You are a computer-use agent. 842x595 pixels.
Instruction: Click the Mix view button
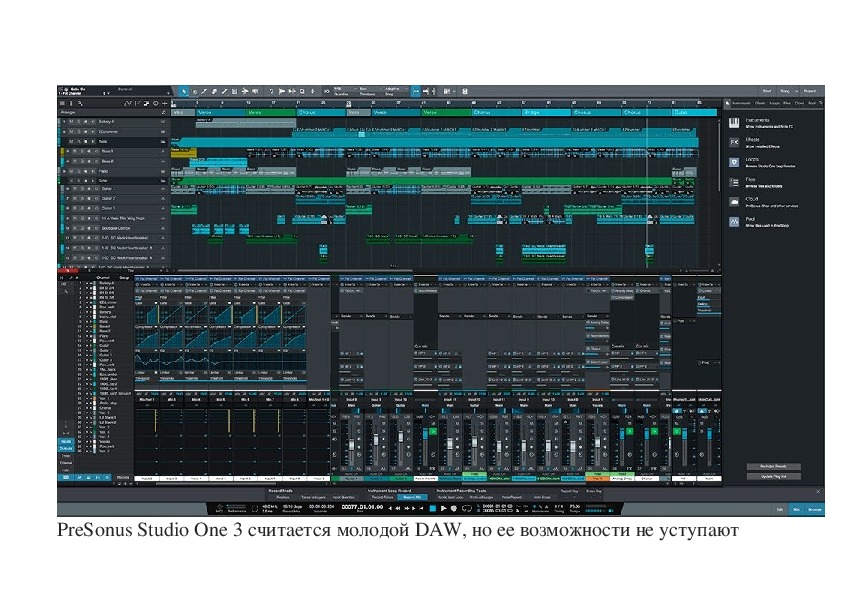(x=797, y=509)
